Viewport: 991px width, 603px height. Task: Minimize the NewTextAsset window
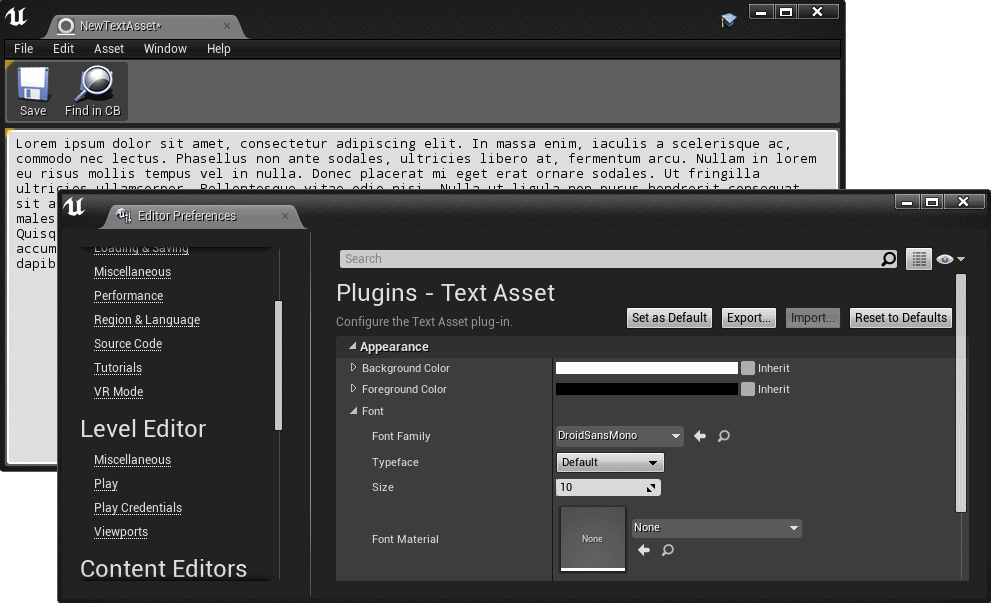[x=762, y=12]
